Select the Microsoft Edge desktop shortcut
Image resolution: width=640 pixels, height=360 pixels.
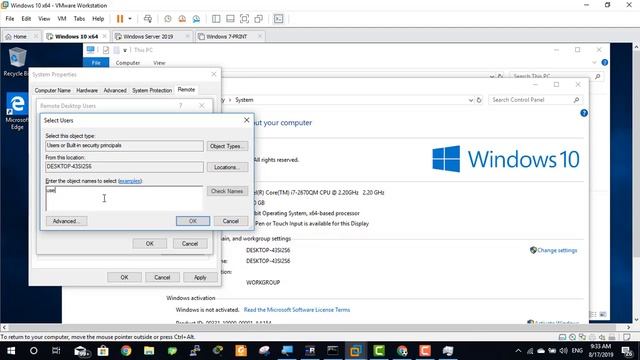(x=17, y=111)
